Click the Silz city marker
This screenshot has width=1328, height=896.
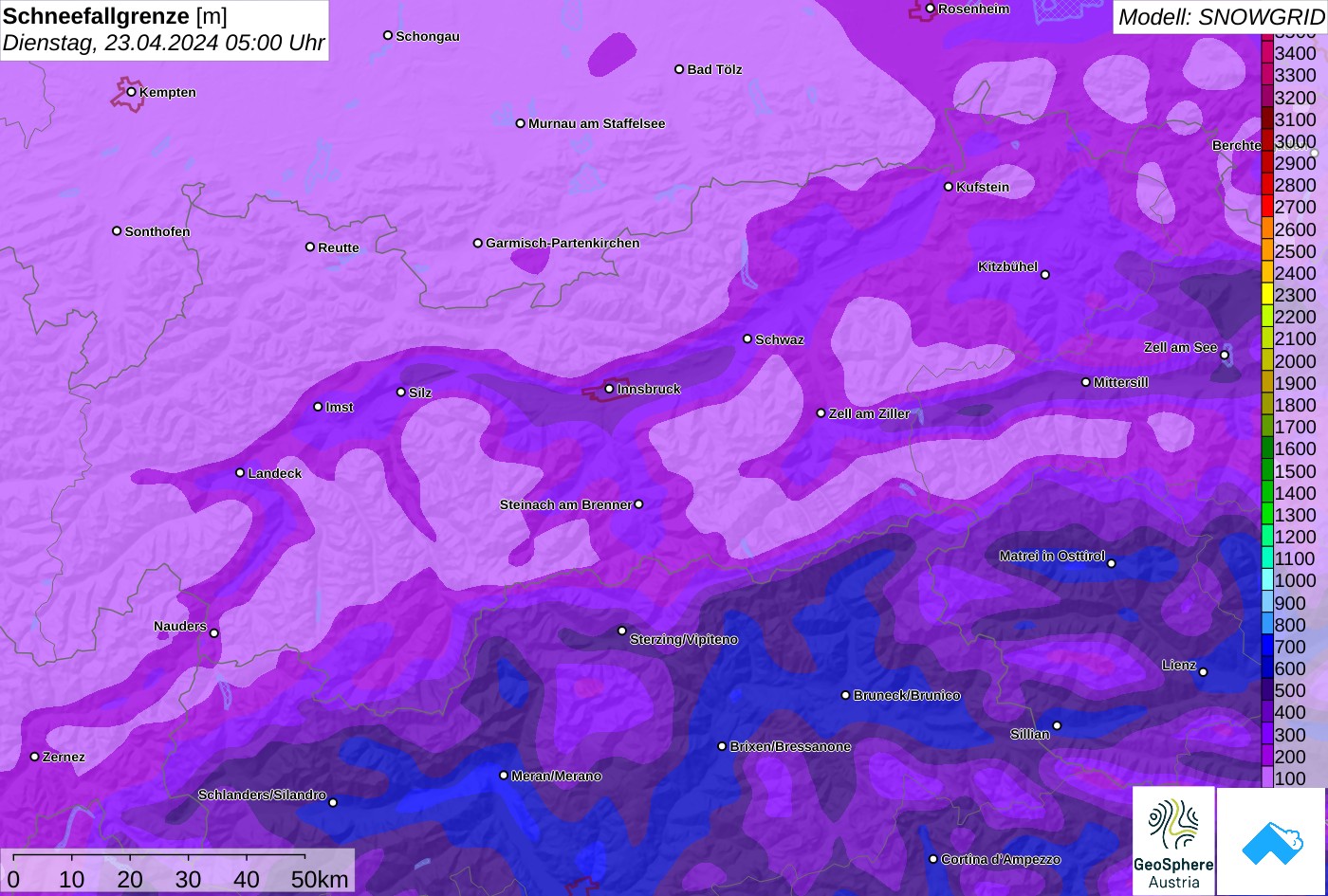[400, 392]
